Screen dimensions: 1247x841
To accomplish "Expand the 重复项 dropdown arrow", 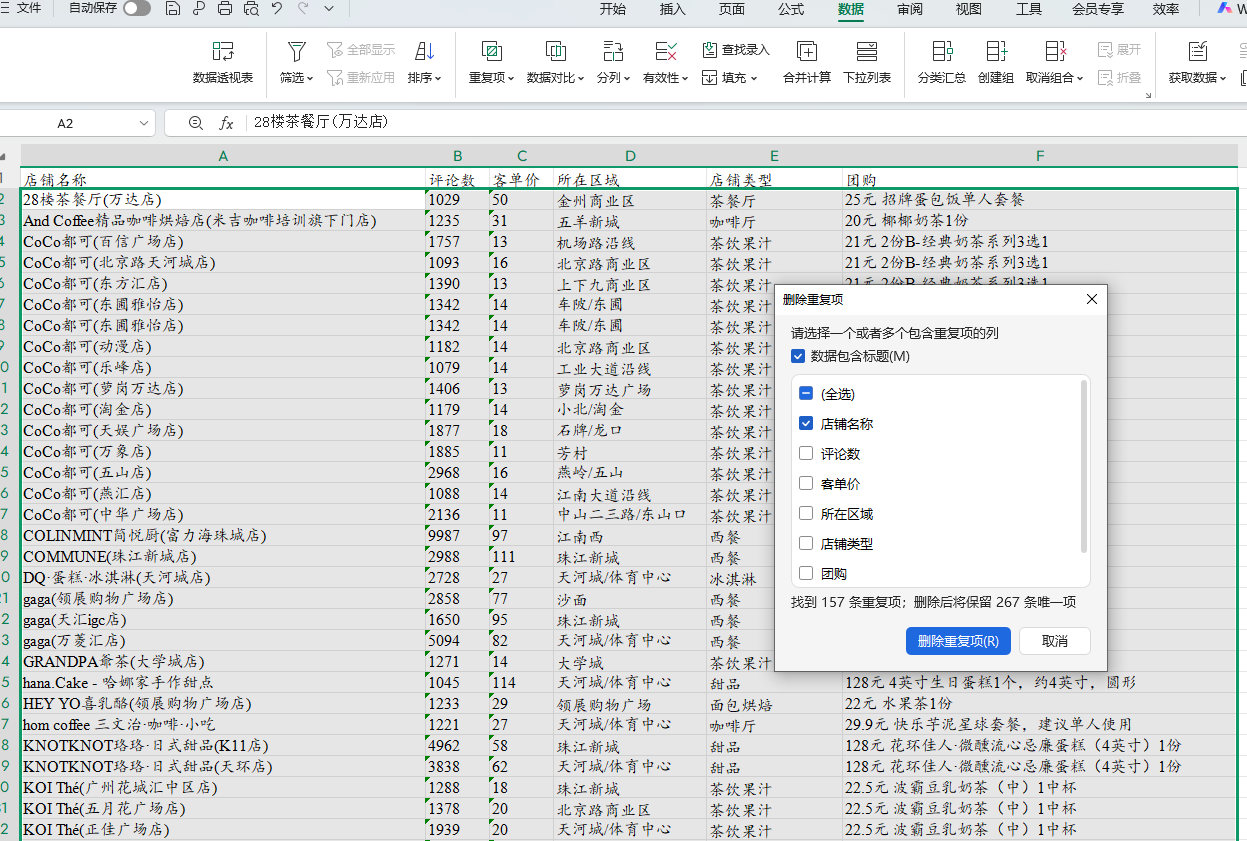I will click(x=512, y=78).
